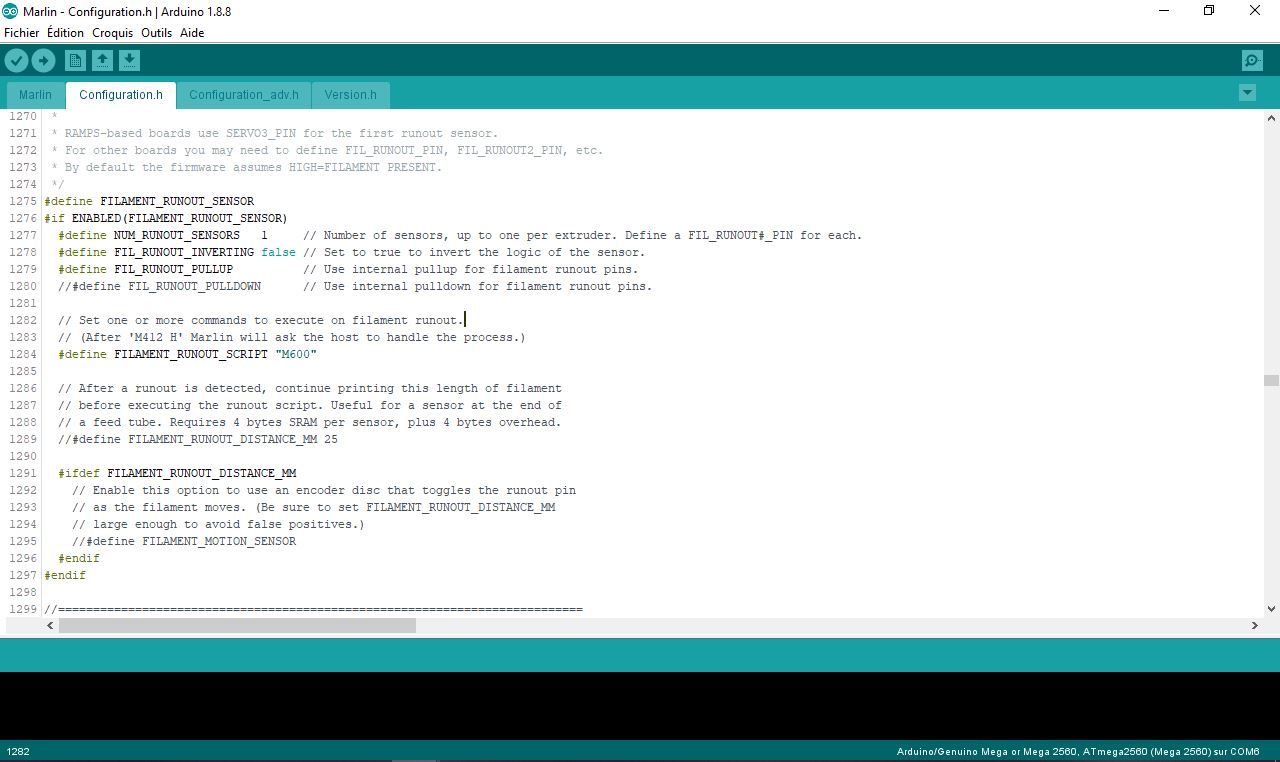The height and width of the screenshot is (762, 1280).
Task: Open the Serial Monitor icon
Action: [x=1252, y=61]
